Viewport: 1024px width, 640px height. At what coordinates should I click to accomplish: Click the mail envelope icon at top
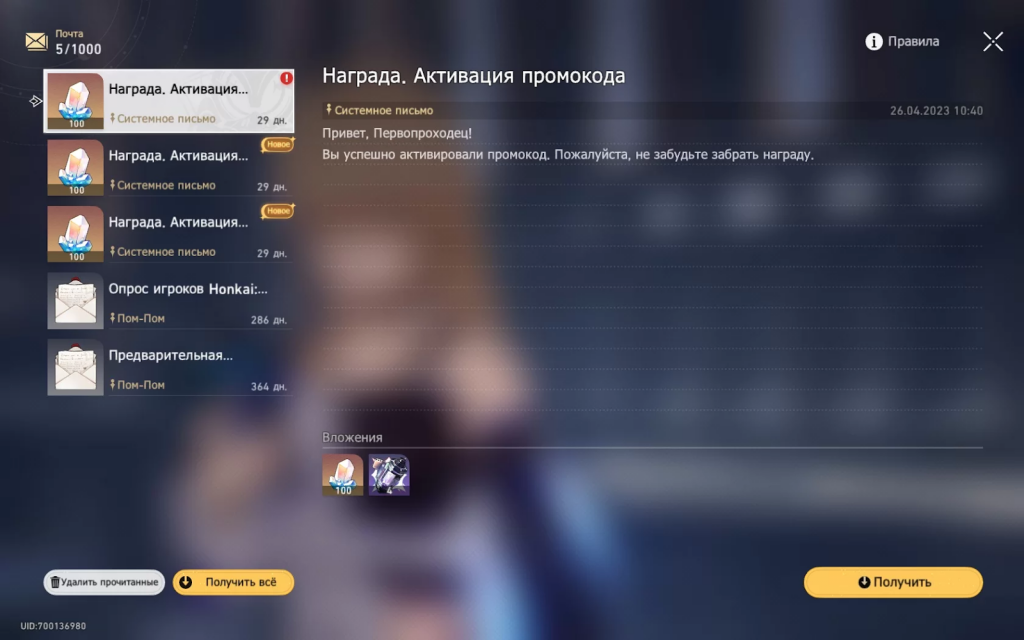click(37, 41)
